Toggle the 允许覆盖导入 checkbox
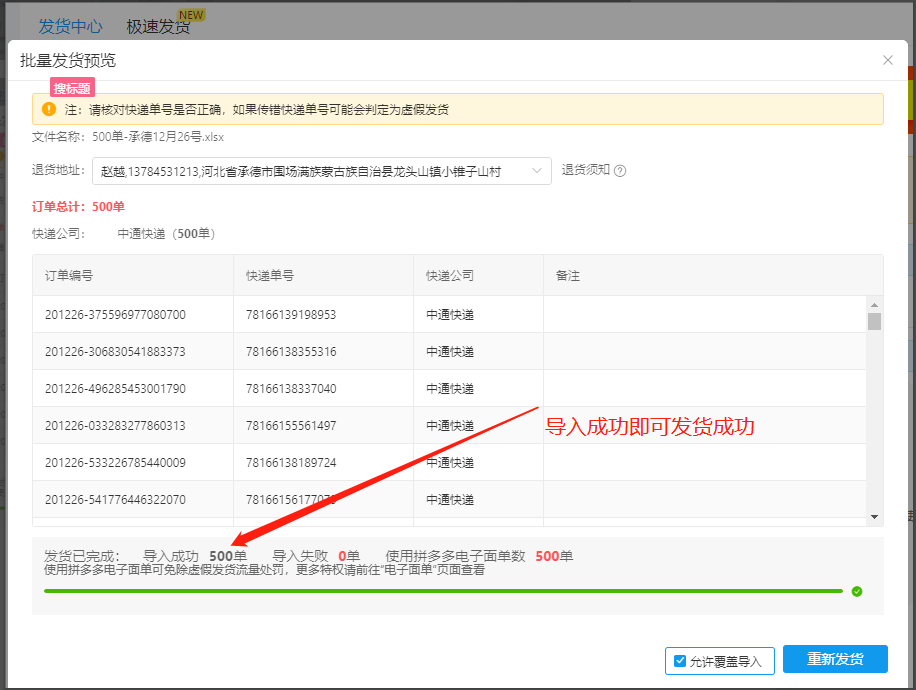The height and width of the screenshot is (690, 916). [x=680, y=661]
